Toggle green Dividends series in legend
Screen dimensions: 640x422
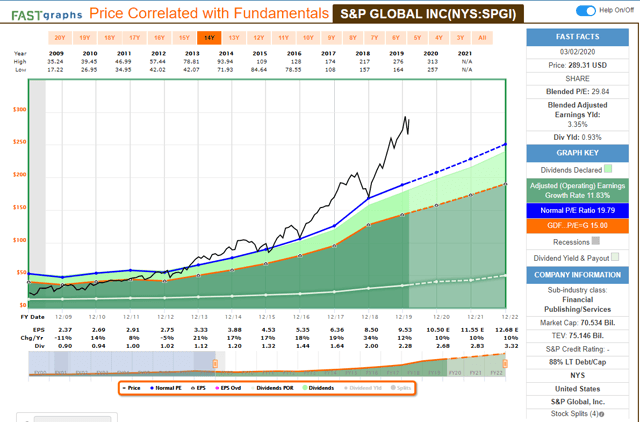coord(318,388)
